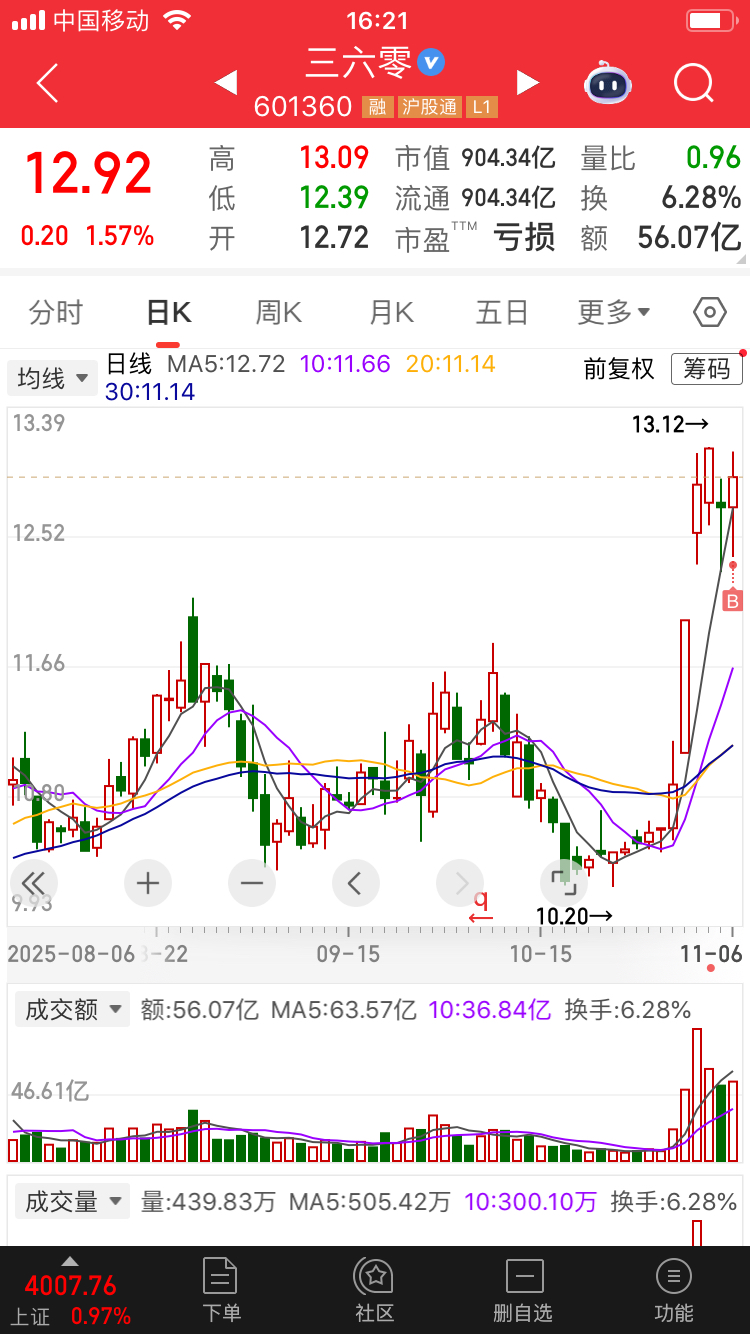The width and height of the screenshot is (750, 1334).
Task: Tap the MA5:12.72 label
Action: pyautogui.click(x=226, y=364)
